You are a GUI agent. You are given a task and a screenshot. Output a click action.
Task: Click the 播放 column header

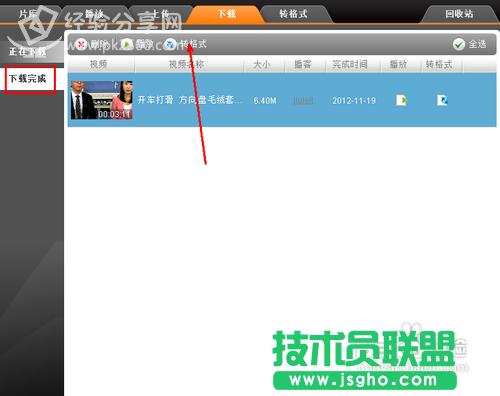(398, 64)
